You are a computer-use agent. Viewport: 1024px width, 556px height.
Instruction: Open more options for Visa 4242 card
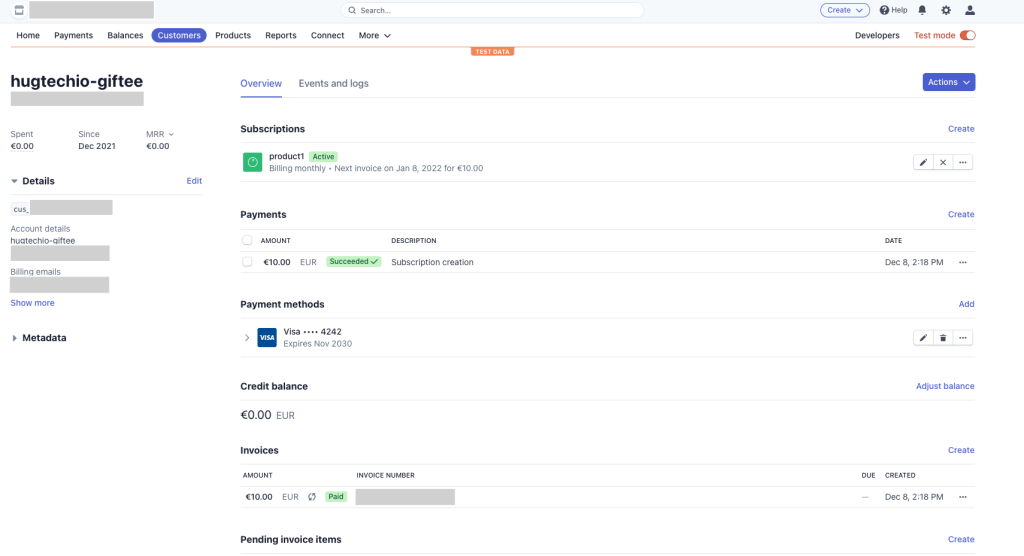pyautogui.click(x=963, y=338)
